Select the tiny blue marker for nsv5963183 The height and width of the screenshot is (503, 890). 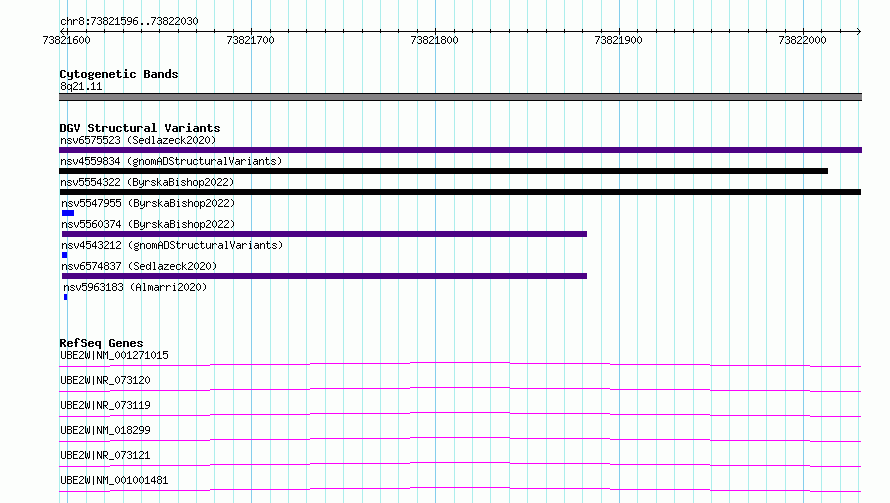coord(66,297)
